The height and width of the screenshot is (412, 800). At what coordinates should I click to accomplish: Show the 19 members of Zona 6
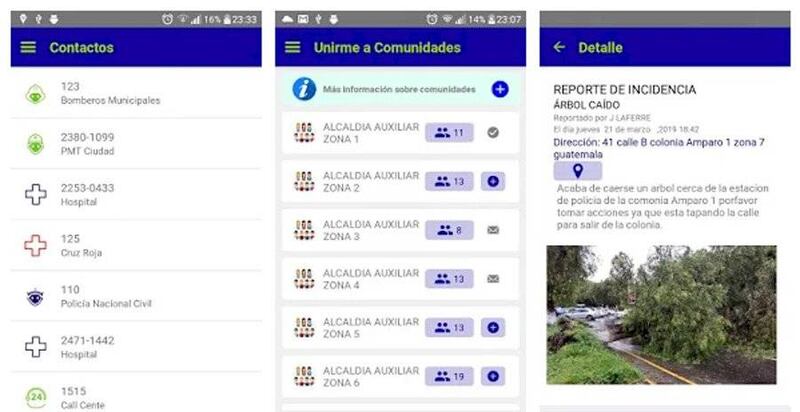pyautogui.click(x=449, y=376)
